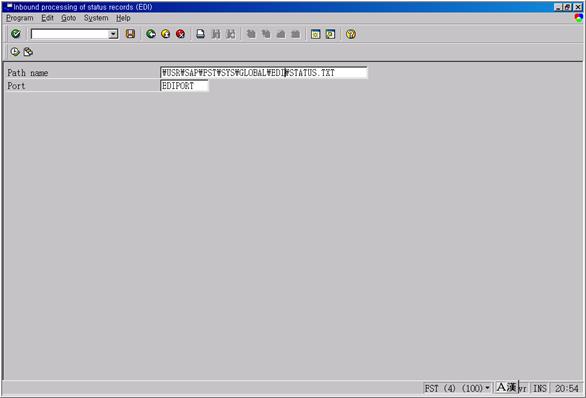The height and width of the screenshot is (398, 586).
Task: Open the Goto menu
Action: point(68,18)
